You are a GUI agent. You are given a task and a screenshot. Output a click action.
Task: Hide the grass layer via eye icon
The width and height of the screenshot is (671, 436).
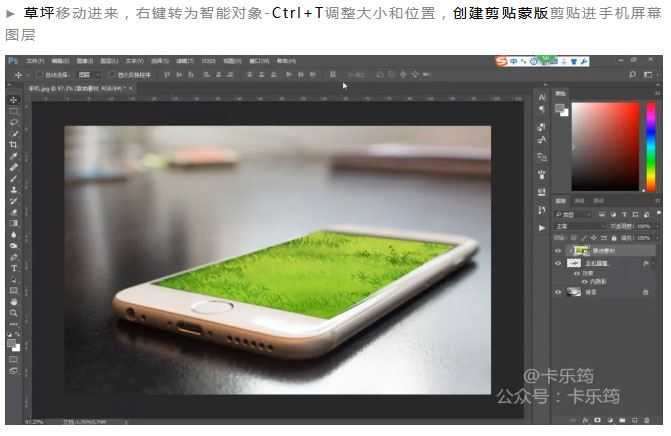(558, 250)
